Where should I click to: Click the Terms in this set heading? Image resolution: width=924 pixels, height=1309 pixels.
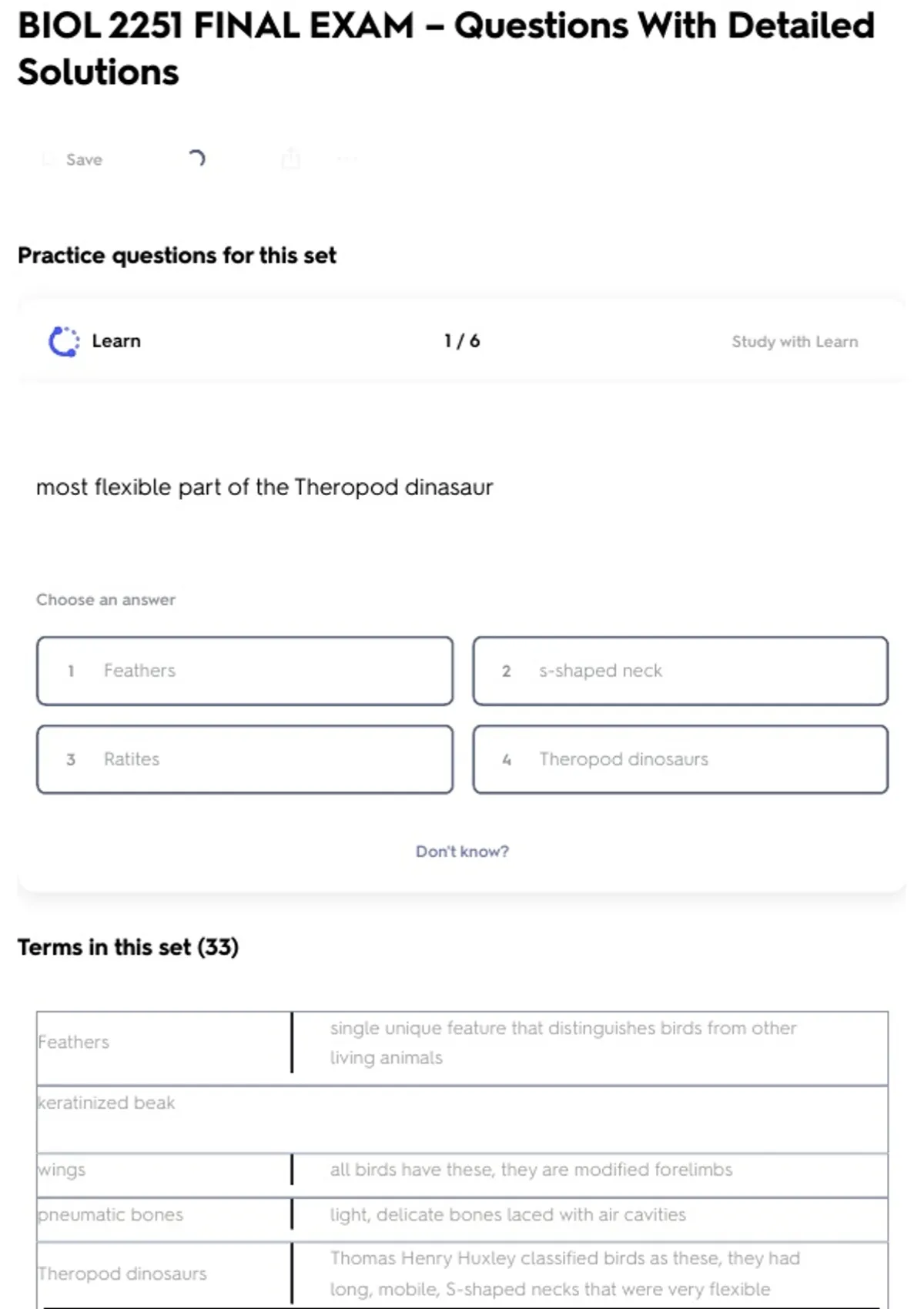point(128,947)
